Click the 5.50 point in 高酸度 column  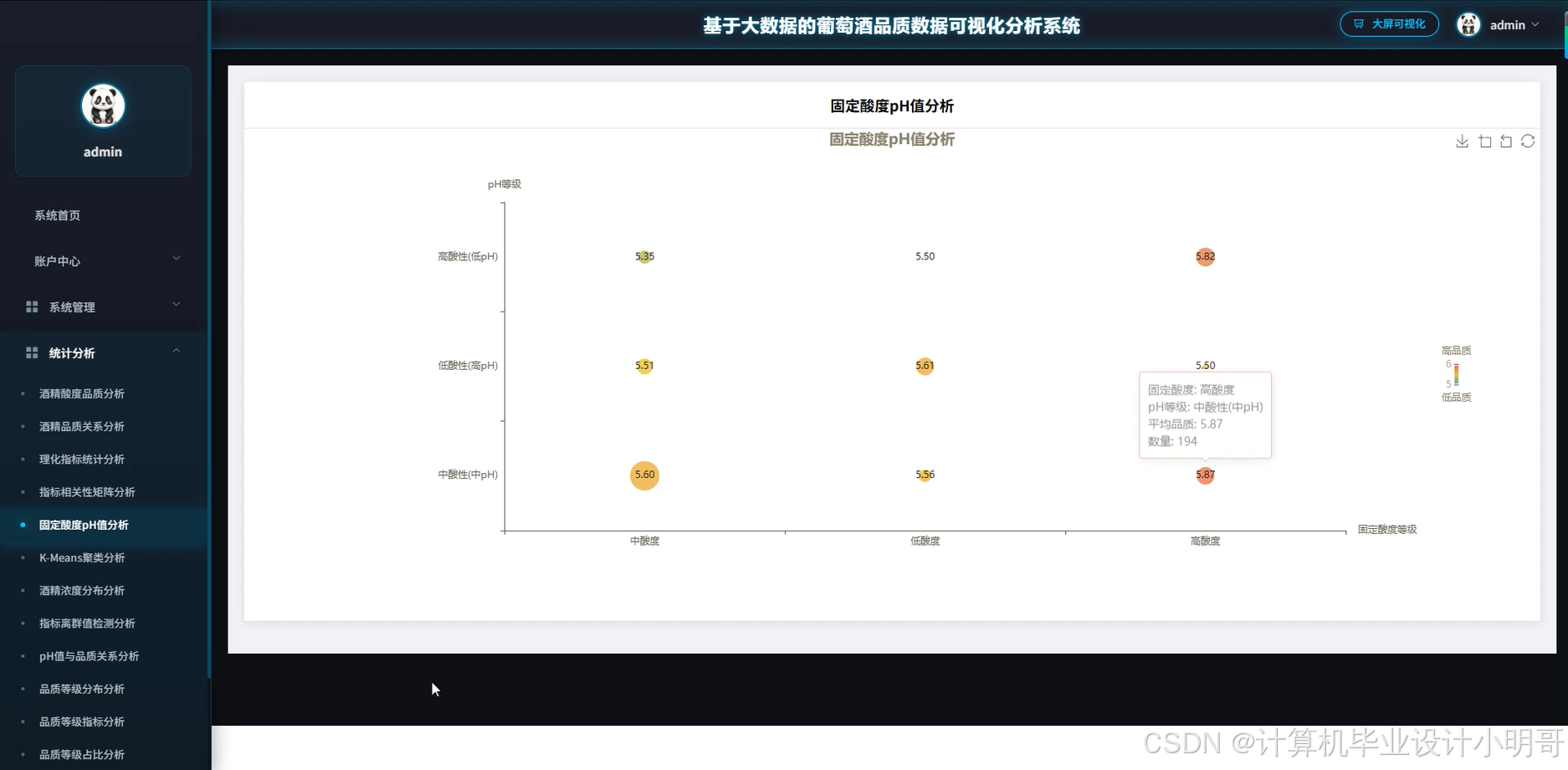point(1205,366)
